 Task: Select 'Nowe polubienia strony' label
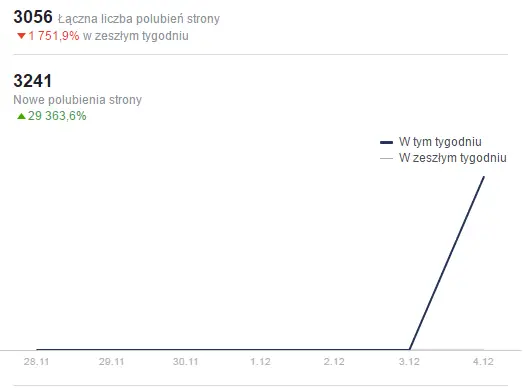pos(78,100)
